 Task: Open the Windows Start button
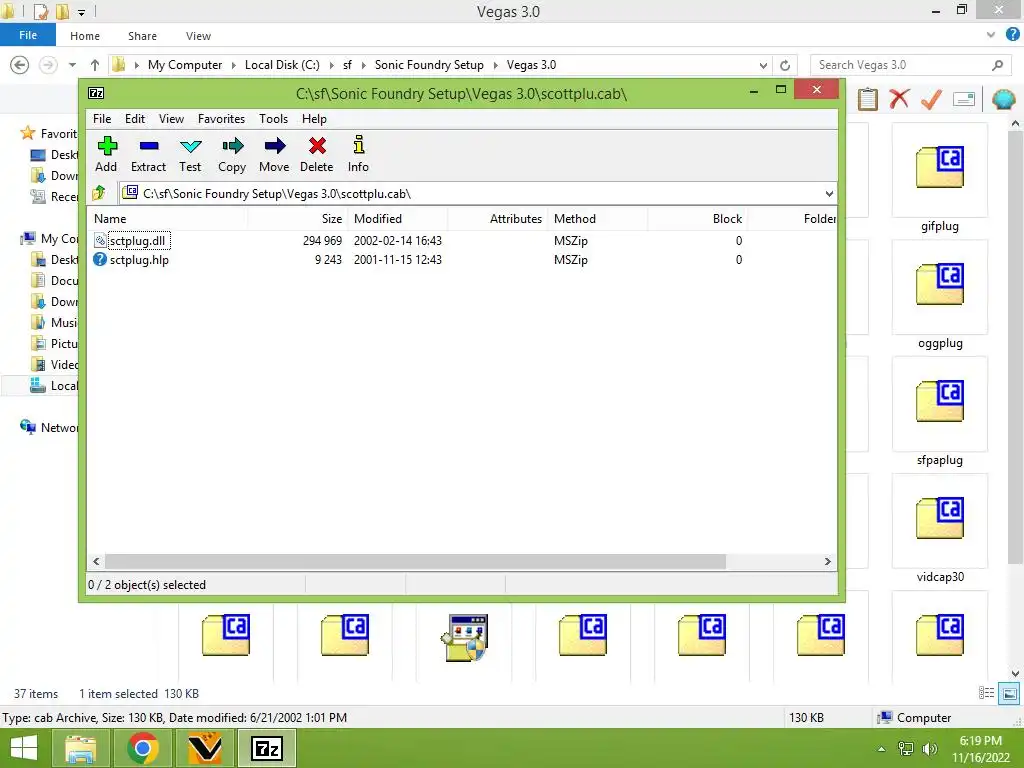coord(24,748)
